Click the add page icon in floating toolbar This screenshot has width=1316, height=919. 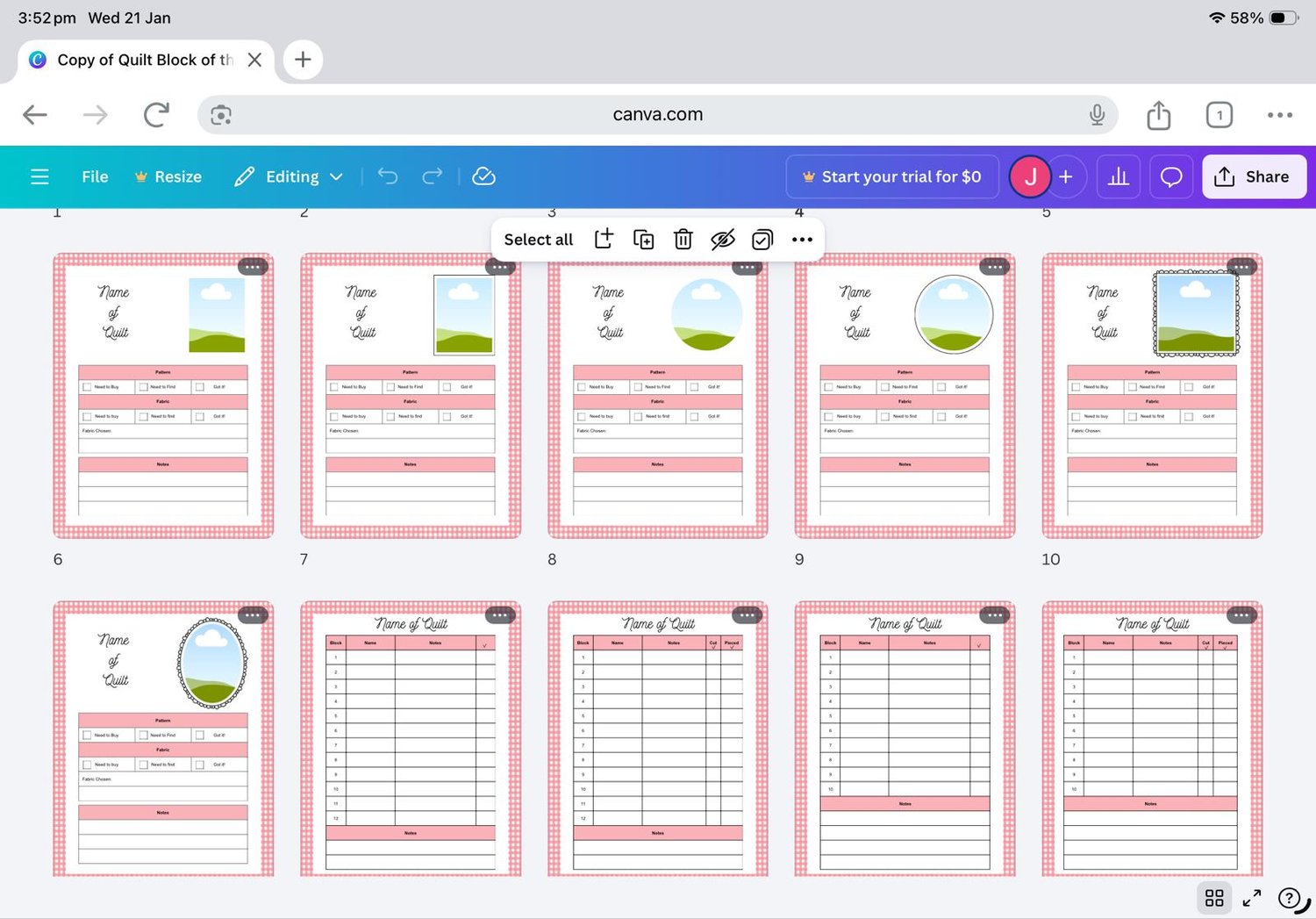coord(604,239)
